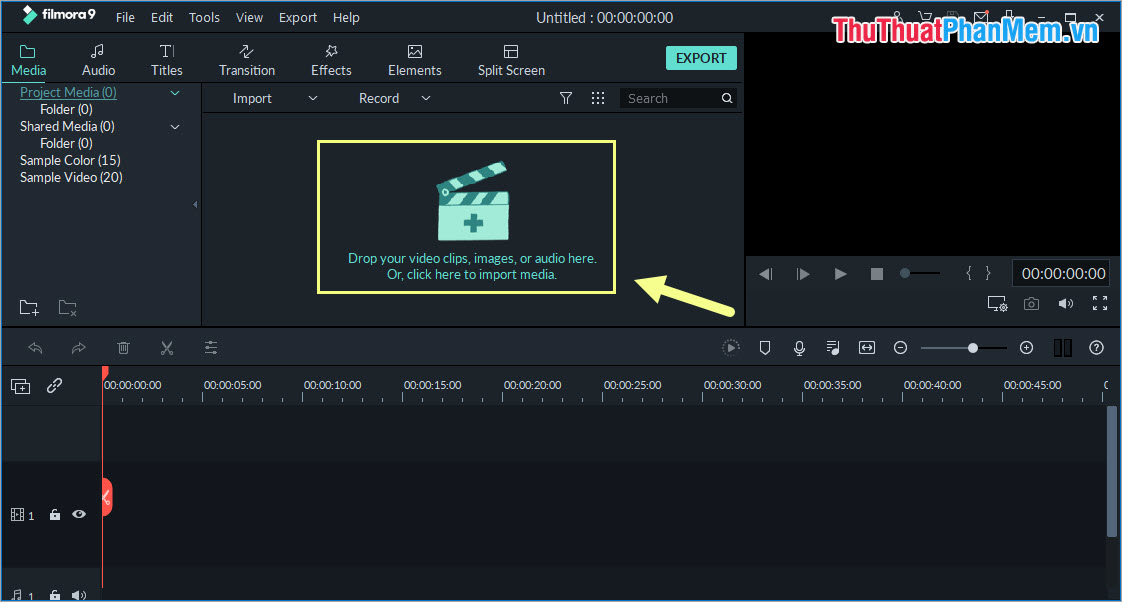Mute the preview with the speaker icon

tap(1065, 303)
